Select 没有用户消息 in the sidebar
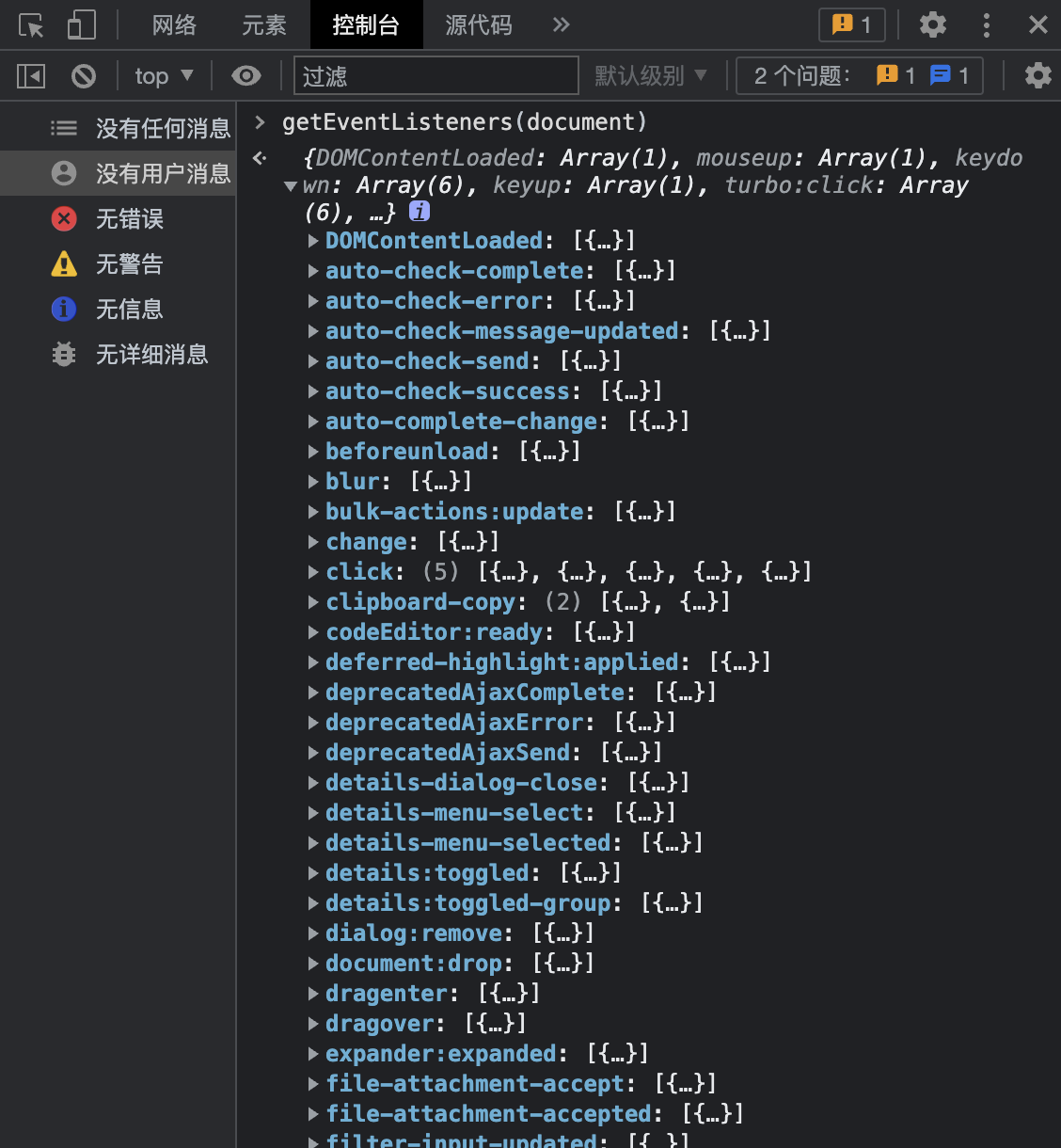This screenshot has width=1061, height=1148. click(118, 173)
